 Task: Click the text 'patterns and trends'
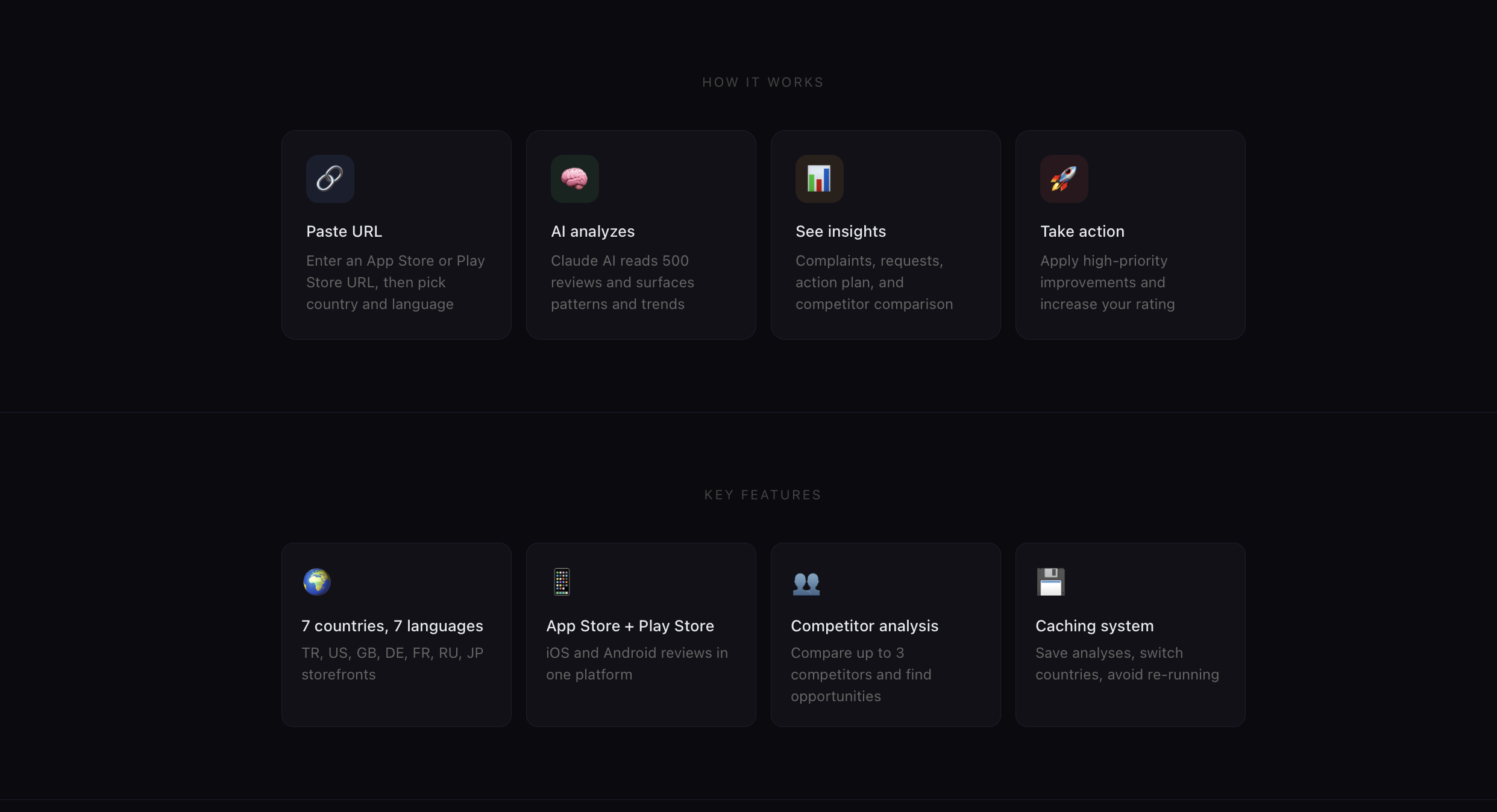click(x=617, y=304)
